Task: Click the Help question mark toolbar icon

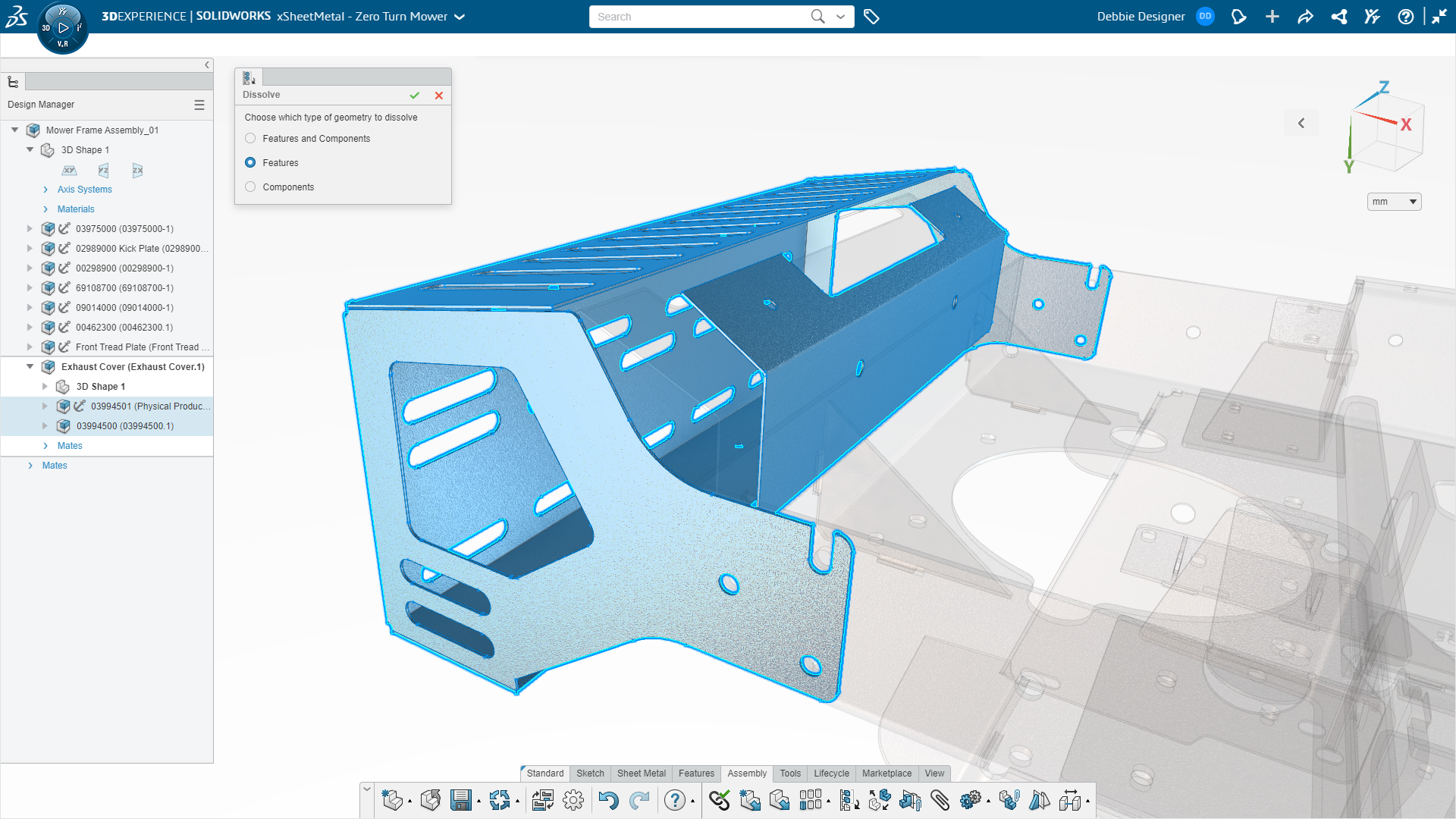Action: pos(674,800)
